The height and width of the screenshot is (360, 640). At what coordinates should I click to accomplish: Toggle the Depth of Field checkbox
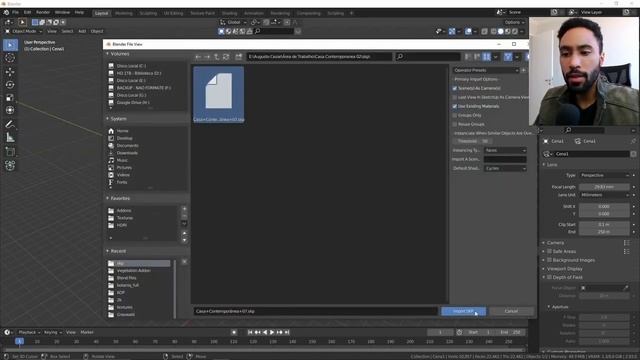click(549, 277)
